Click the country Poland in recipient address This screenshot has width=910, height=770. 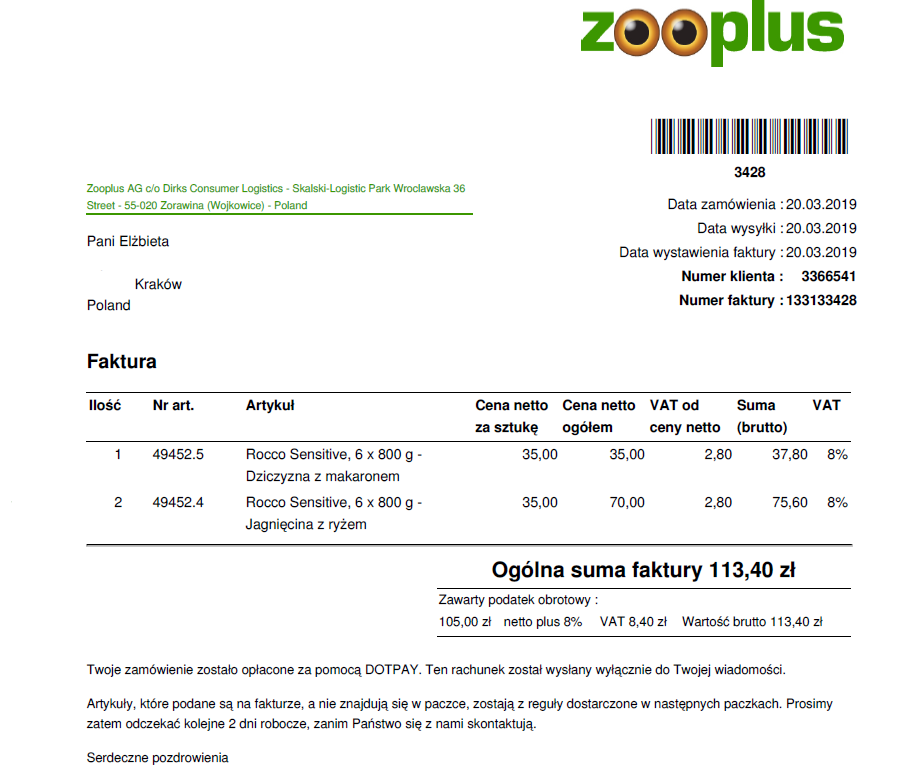109,305
